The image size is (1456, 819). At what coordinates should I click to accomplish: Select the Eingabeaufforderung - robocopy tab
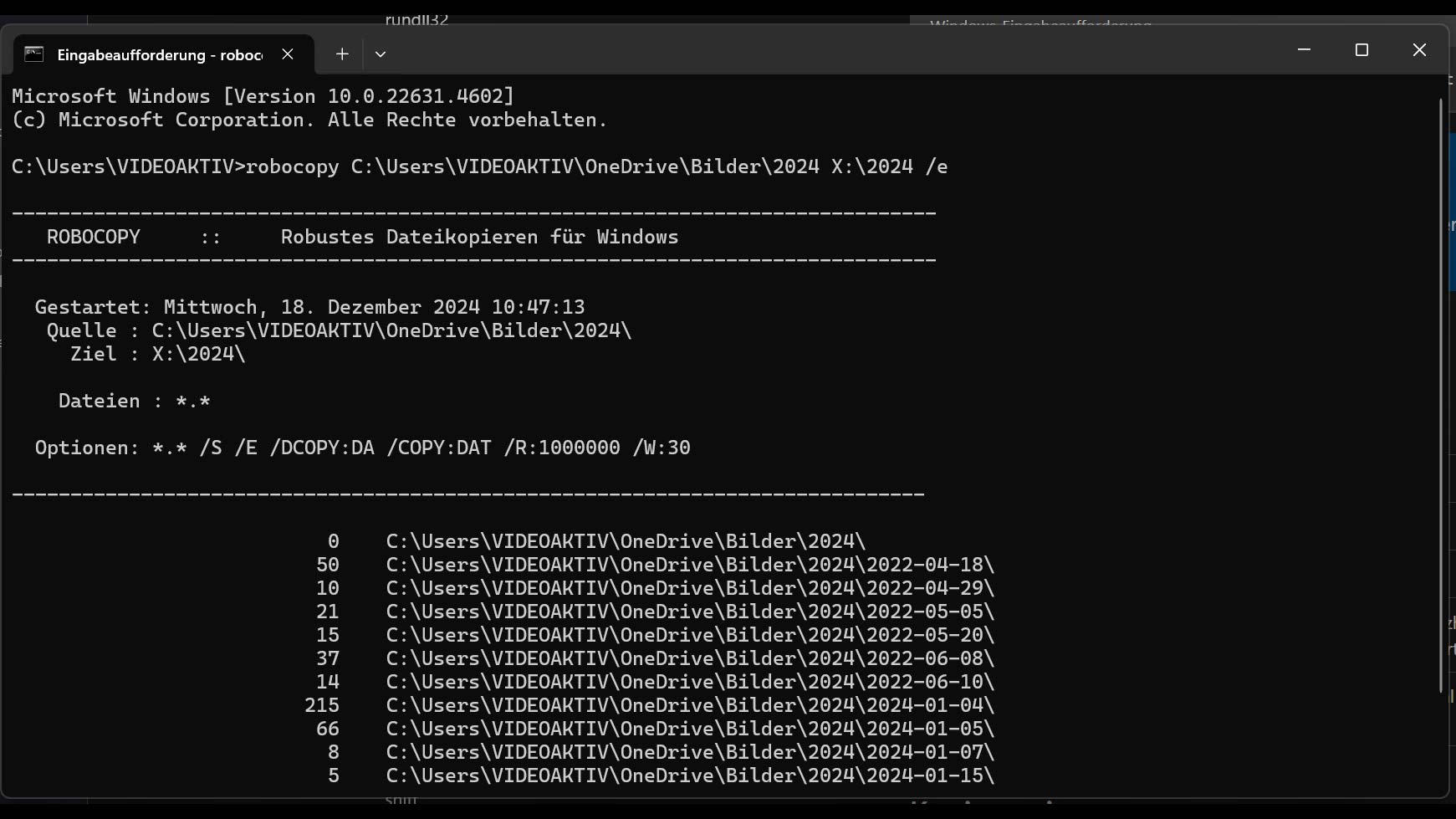[159, 55]
